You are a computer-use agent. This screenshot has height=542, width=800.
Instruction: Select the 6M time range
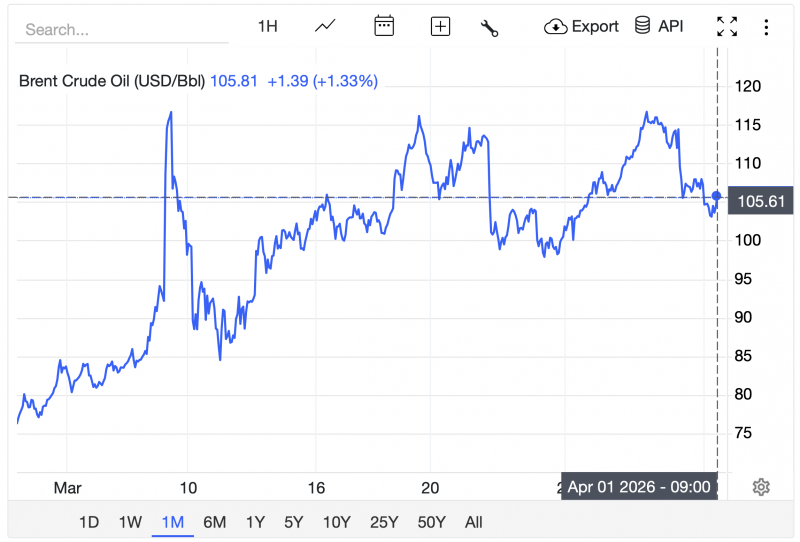click(x=214, y=522)
